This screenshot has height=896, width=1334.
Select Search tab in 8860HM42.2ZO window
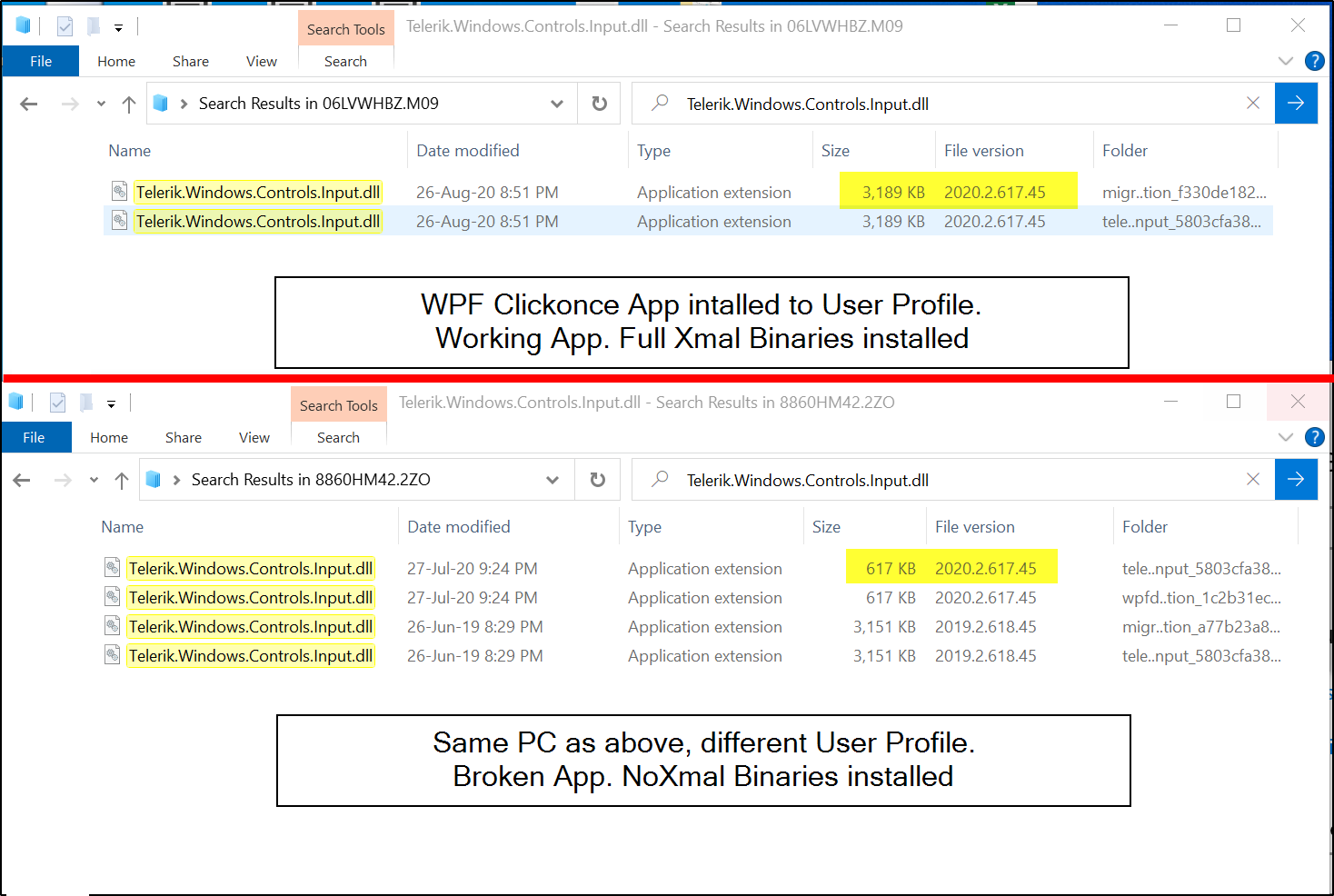tap(339, 437)
